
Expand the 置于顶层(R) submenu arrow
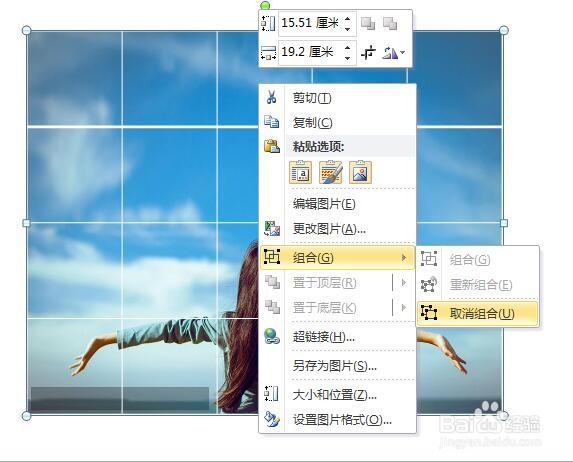(404, 283)
